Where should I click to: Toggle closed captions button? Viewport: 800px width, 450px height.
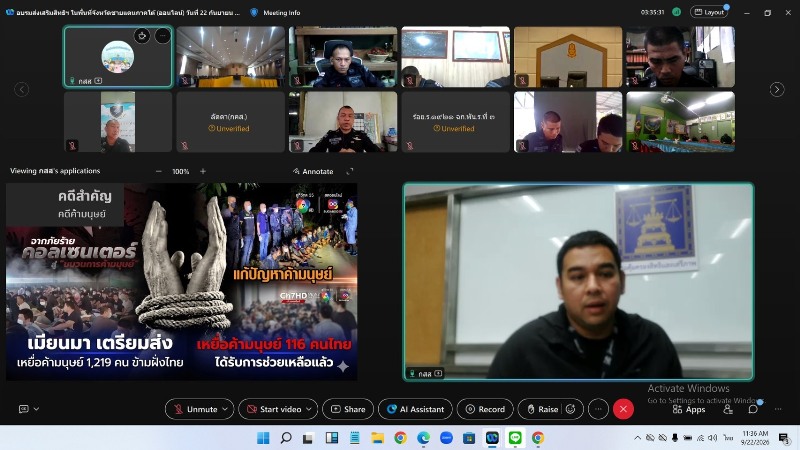click(23, 409)
